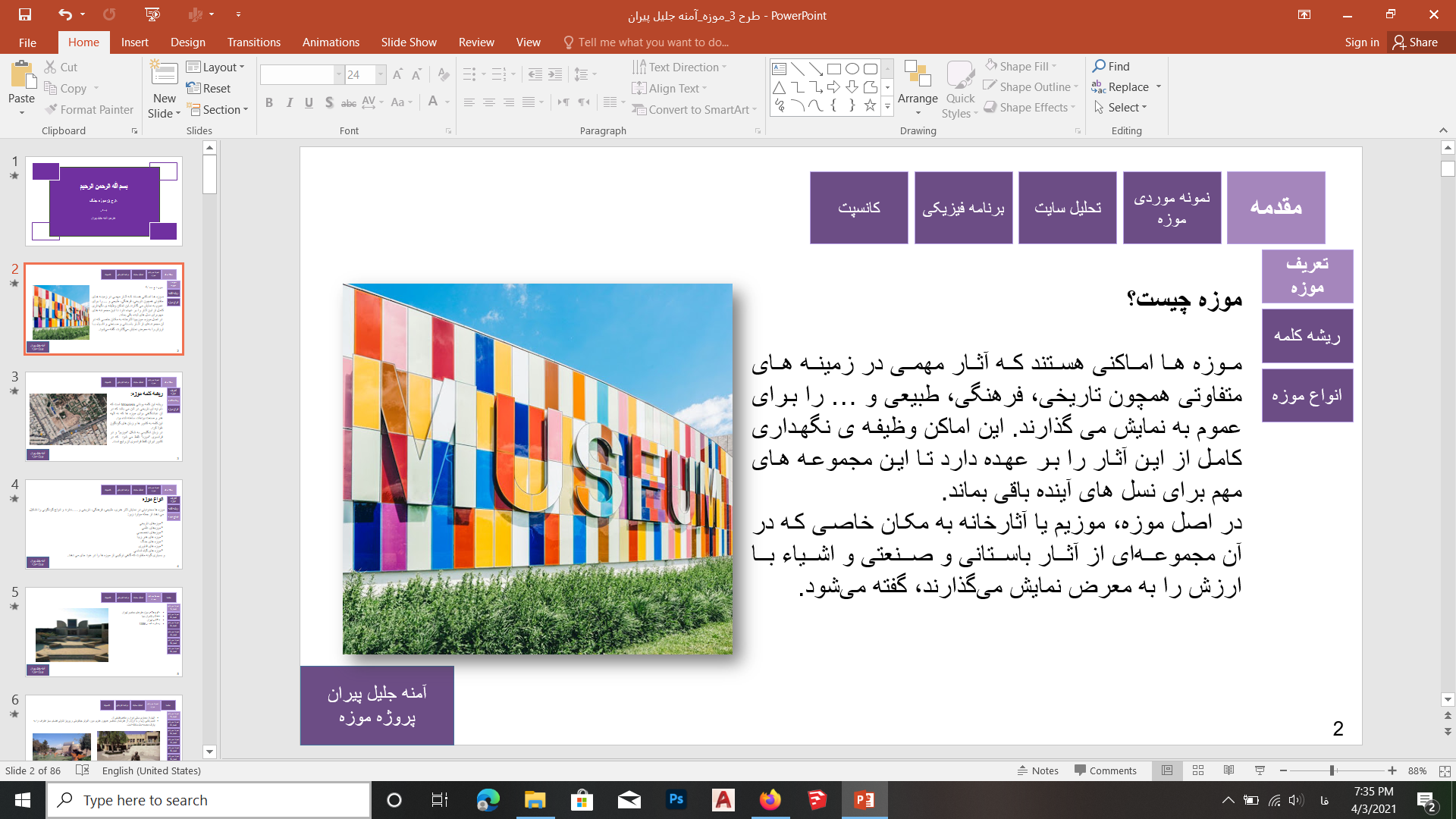Toggle Bold formatting

coord(269,102)
